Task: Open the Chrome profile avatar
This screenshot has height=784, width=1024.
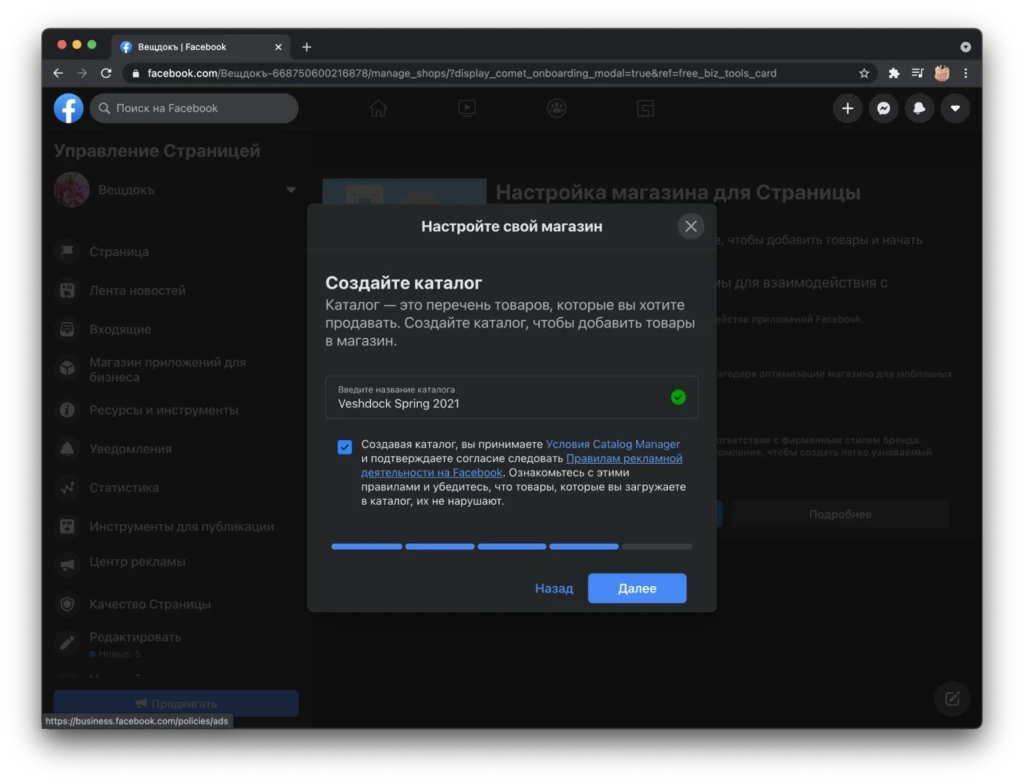Action: [942, 73]
